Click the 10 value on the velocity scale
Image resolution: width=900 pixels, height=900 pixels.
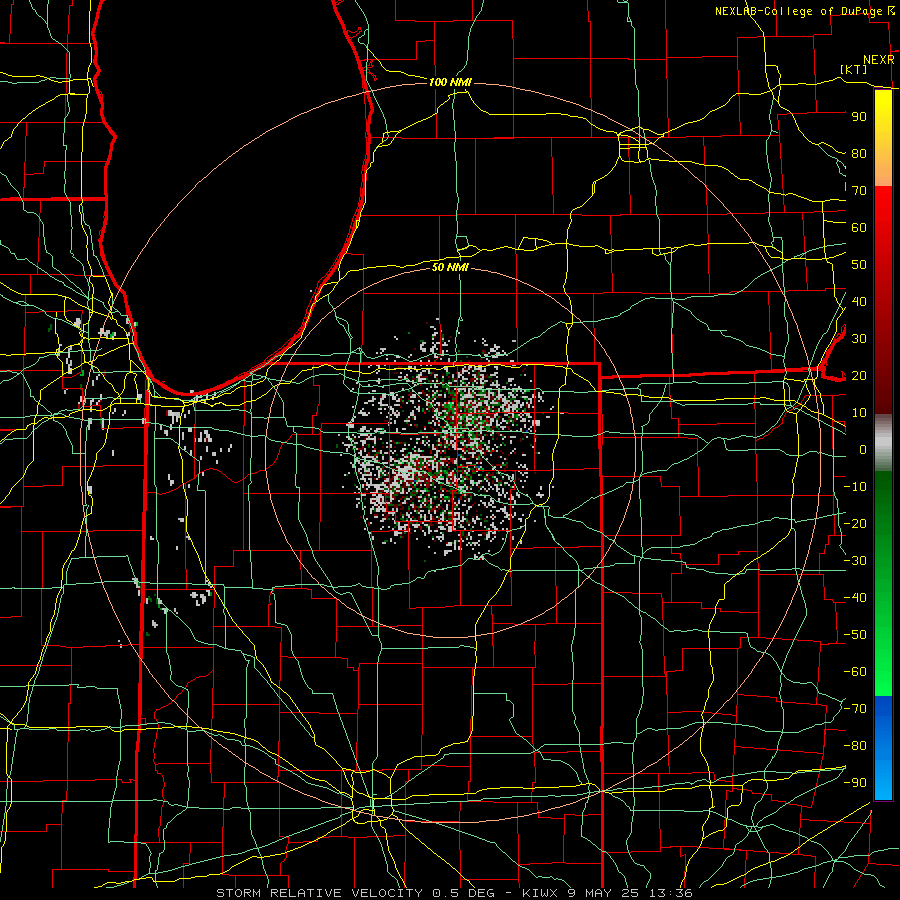859,413
